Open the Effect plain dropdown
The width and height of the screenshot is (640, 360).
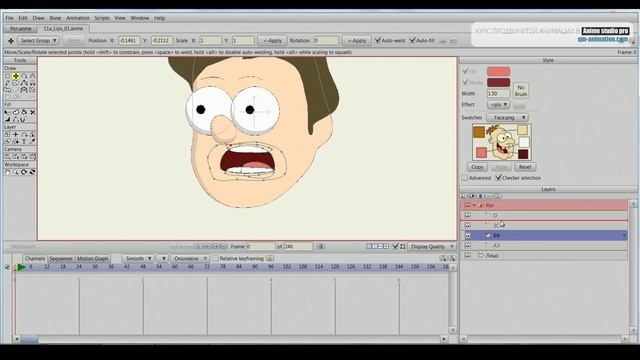coord(498,104)
